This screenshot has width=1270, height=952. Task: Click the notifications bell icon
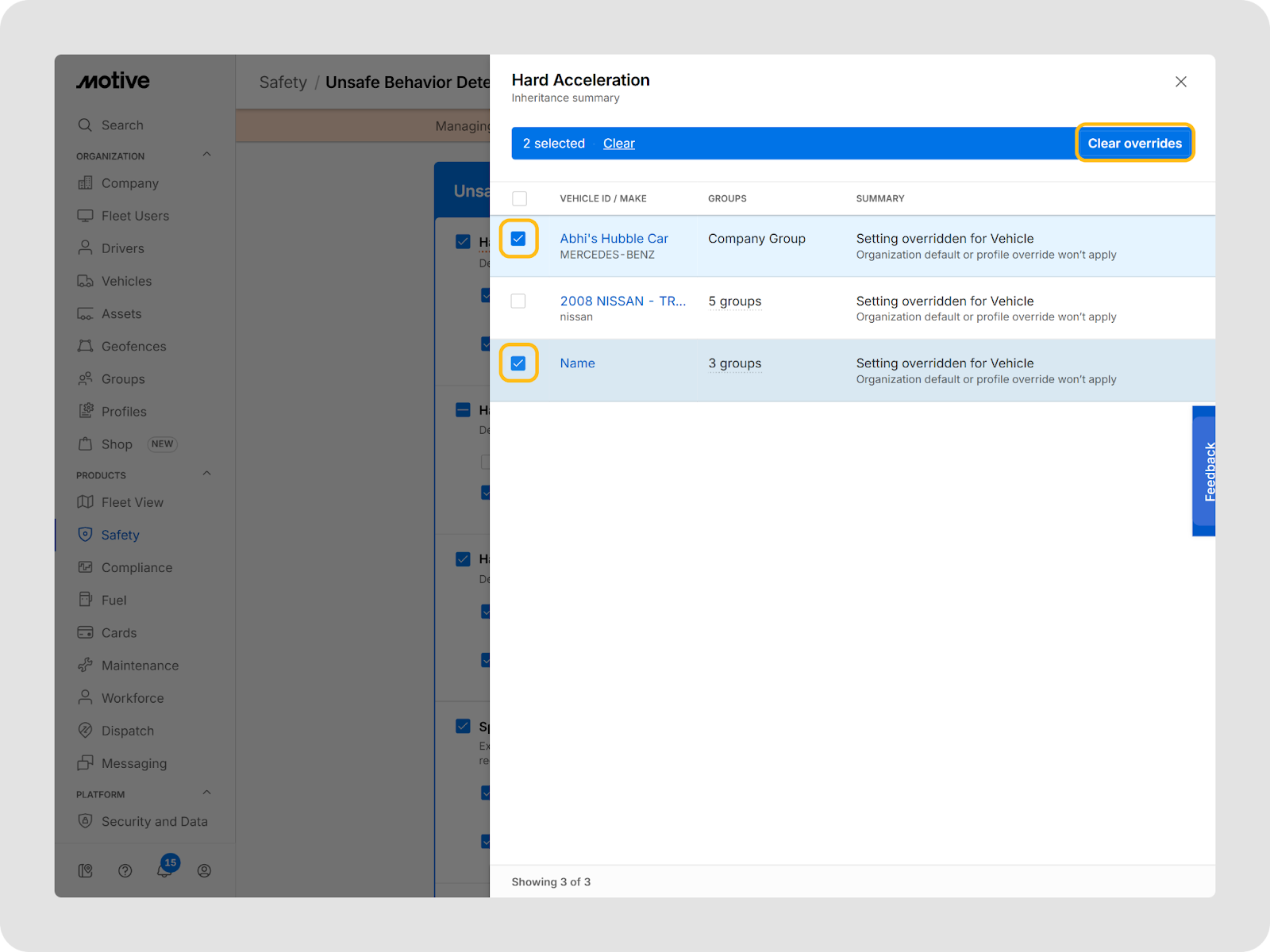point(164,870)
